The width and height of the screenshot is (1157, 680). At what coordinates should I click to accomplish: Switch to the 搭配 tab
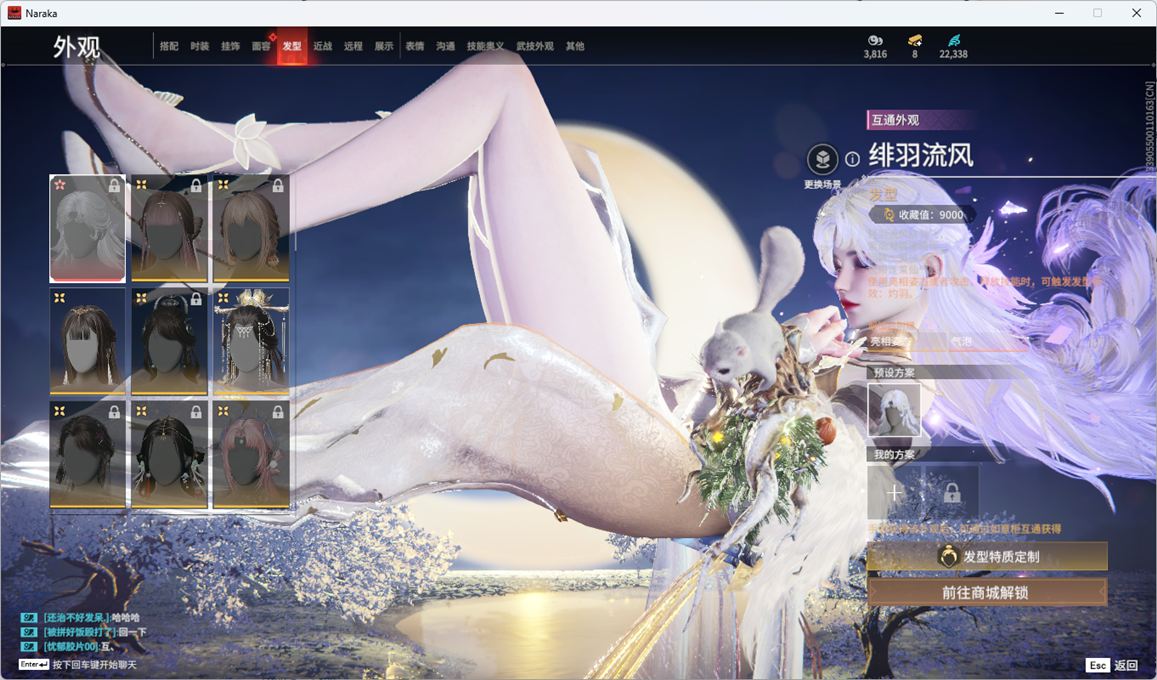pyautogui.click(x=169, y=46)
